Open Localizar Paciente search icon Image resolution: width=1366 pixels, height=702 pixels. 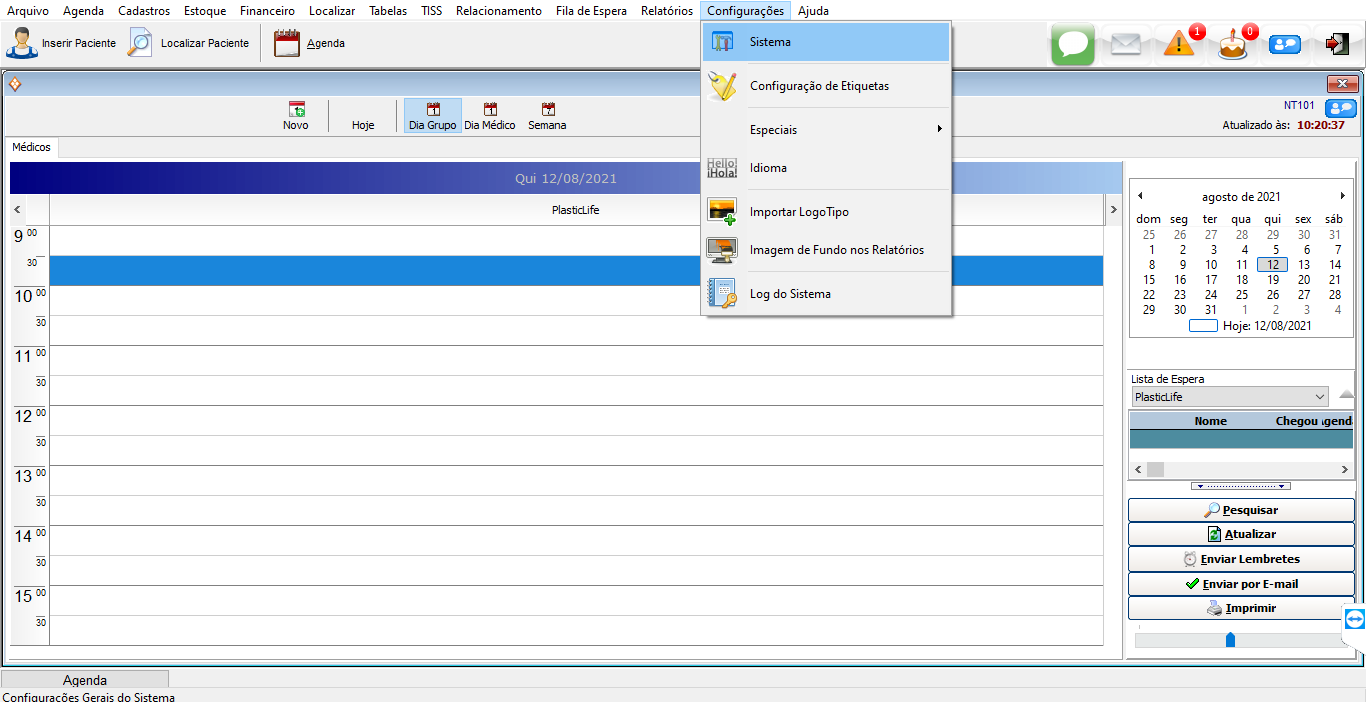(x=141, y=44)
